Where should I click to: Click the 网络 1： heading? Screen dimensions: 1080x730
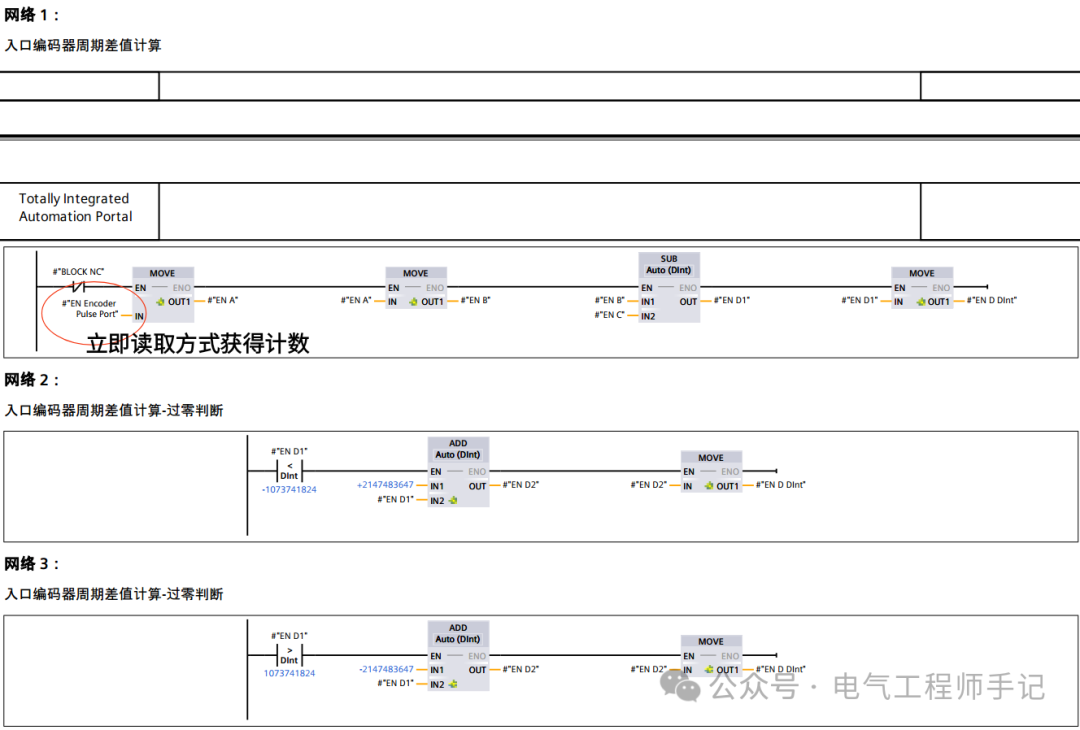tap(32, 14)
